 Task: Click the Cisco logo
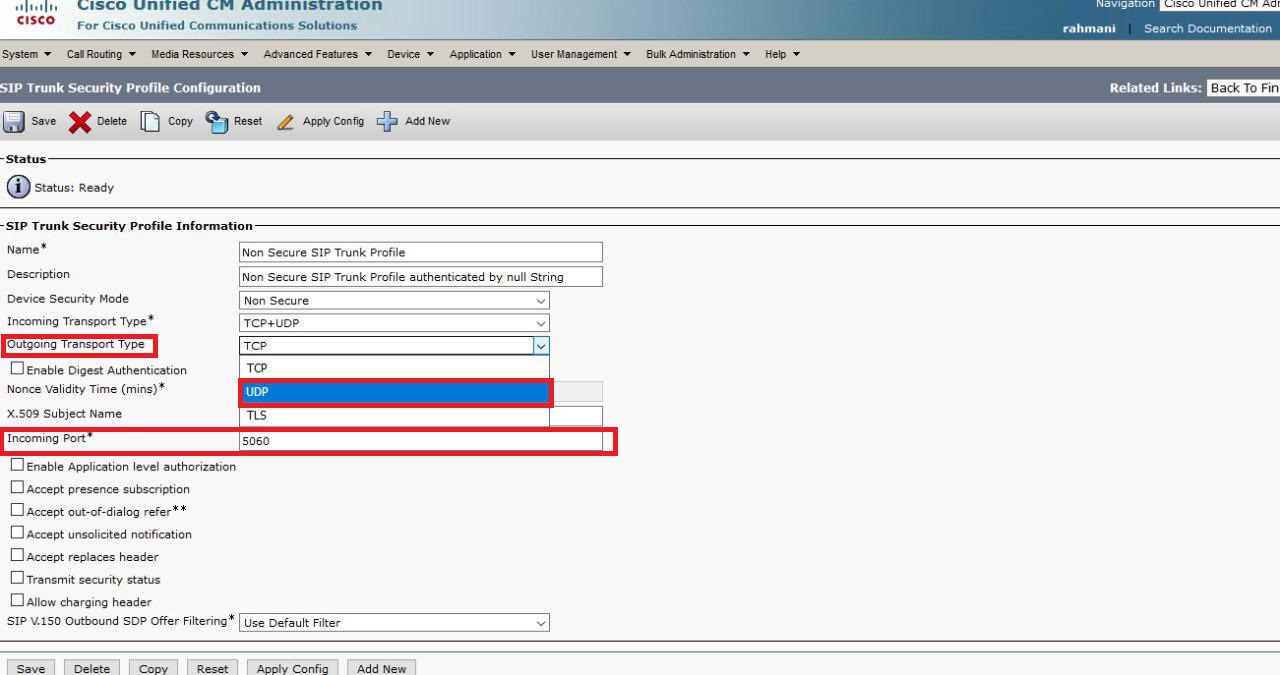[35, 14]
